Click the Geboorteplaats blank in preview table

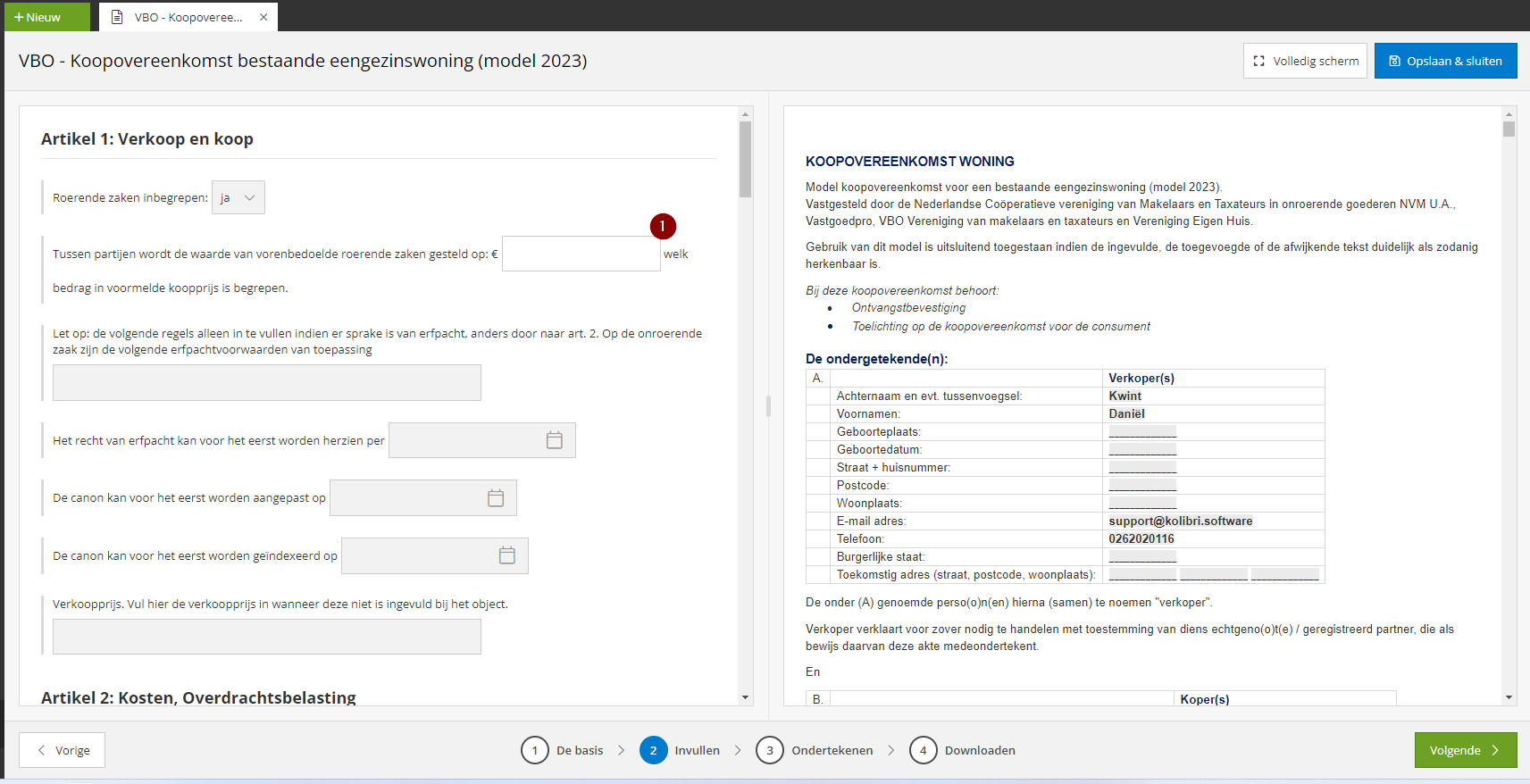pos(1142,432)
